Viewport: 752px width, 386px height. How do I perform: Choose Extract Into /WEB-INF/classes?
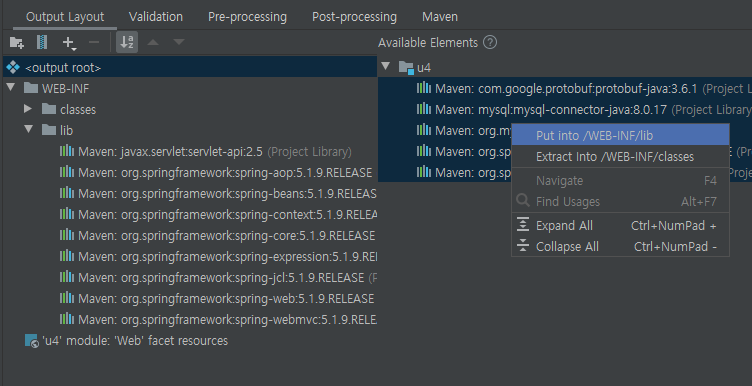621,157
